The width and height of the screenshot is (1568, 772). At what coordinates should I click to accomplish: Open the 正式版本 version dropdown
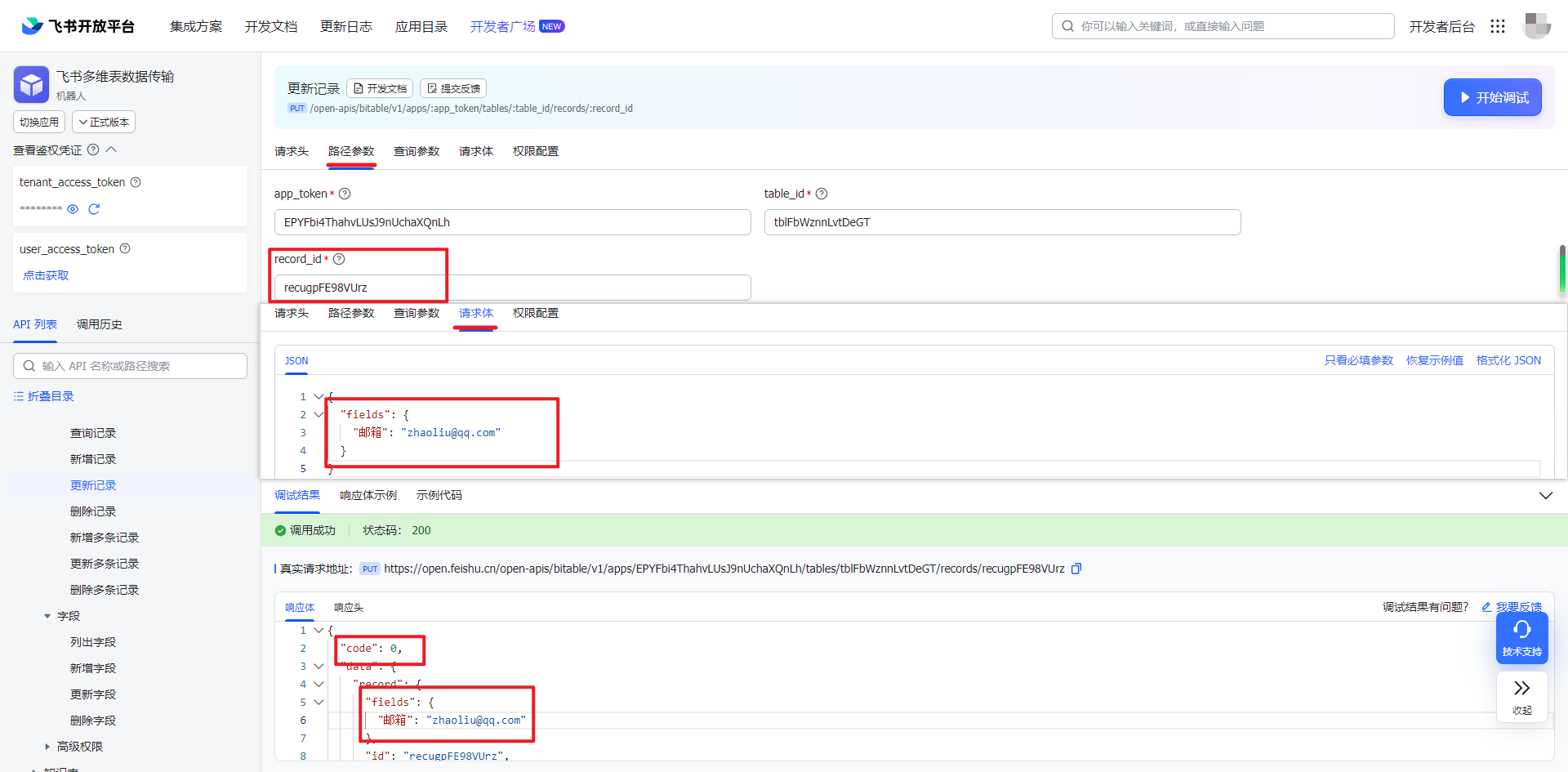point(104,122)
